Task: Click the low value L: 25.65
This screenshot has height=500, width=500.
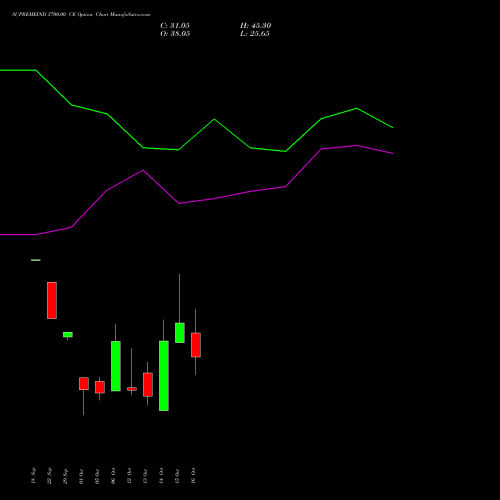Action: point(255,34)
